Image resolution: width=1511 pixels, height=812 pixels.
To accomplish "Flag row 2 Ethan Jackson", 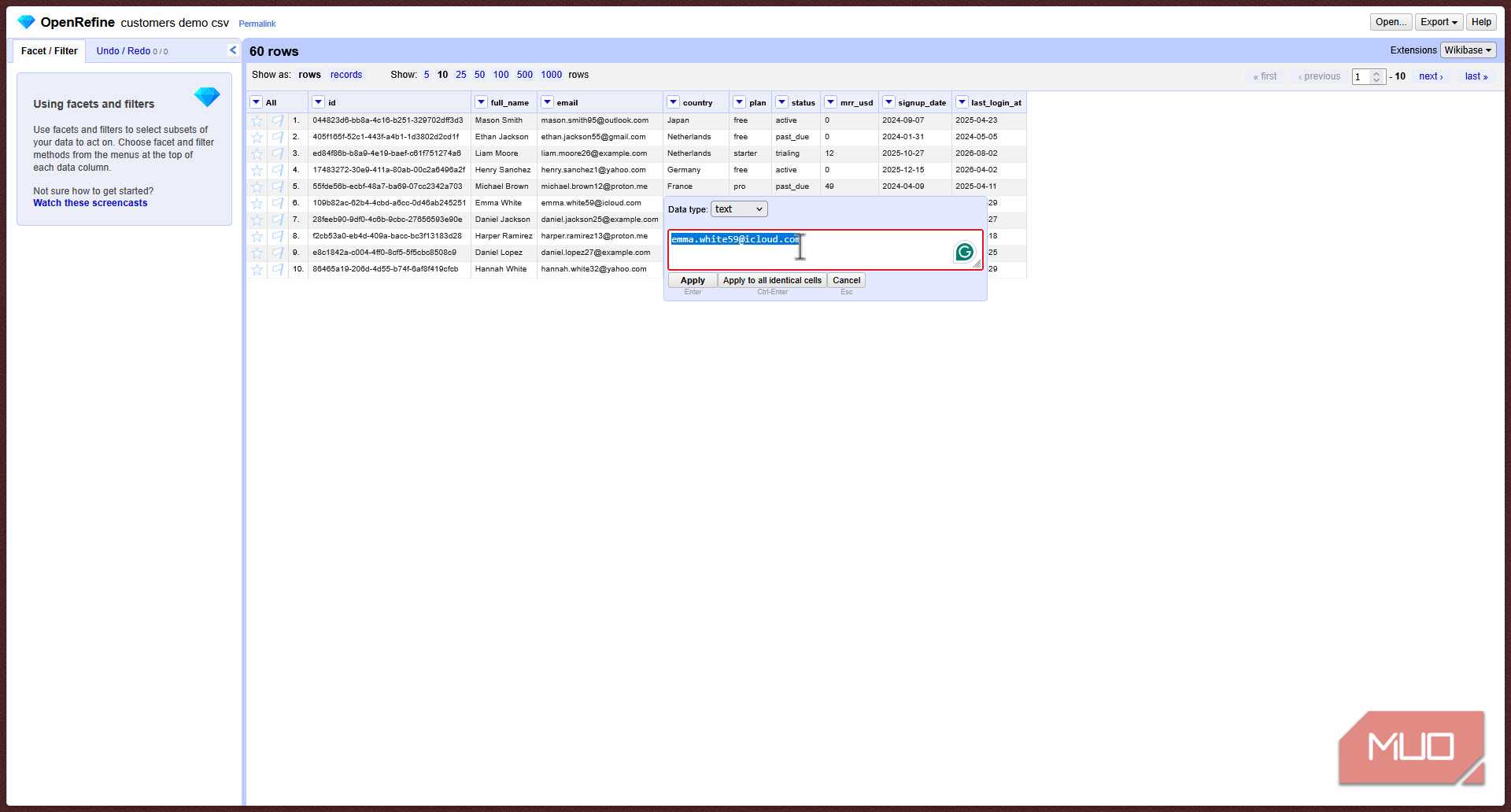I will (x=278, y=137).
